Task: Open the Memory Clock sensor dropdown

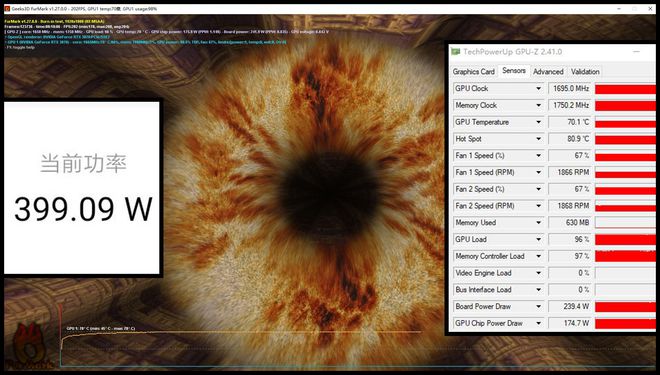Action: [538, 105]
